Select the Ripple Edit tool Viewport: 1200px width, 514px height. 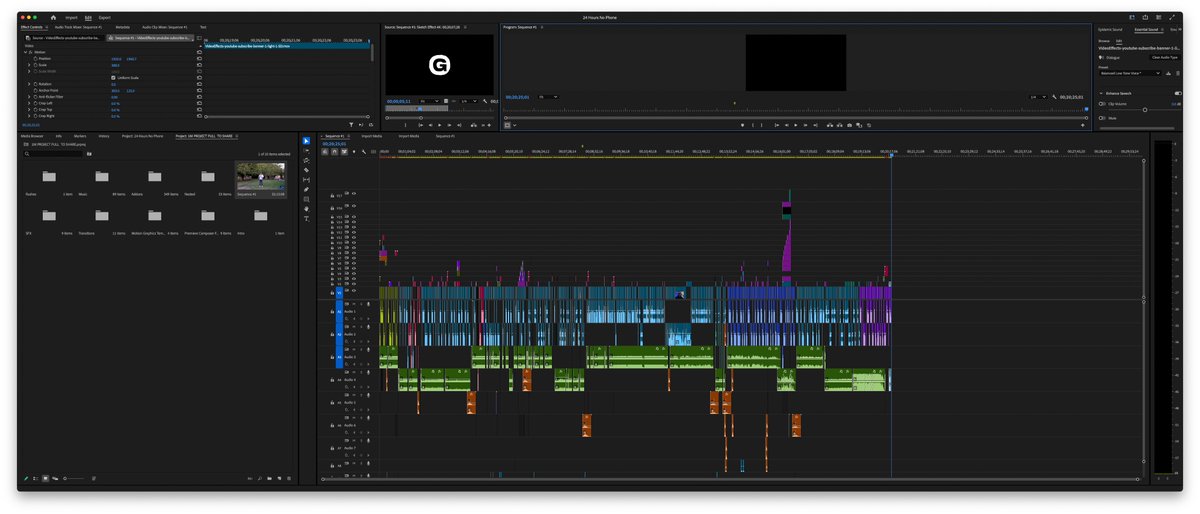tap(306, 160)
